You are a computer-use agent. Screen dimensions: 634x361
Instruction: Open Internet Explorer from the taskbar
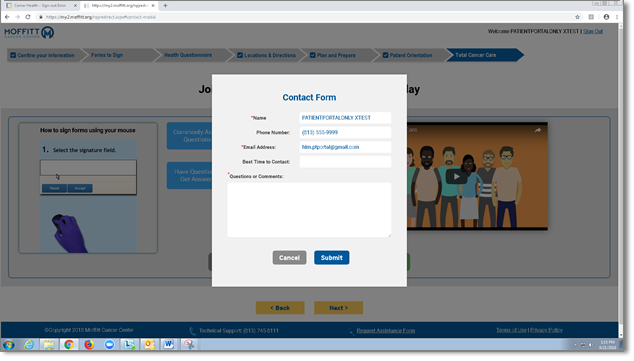click(29, 344)
